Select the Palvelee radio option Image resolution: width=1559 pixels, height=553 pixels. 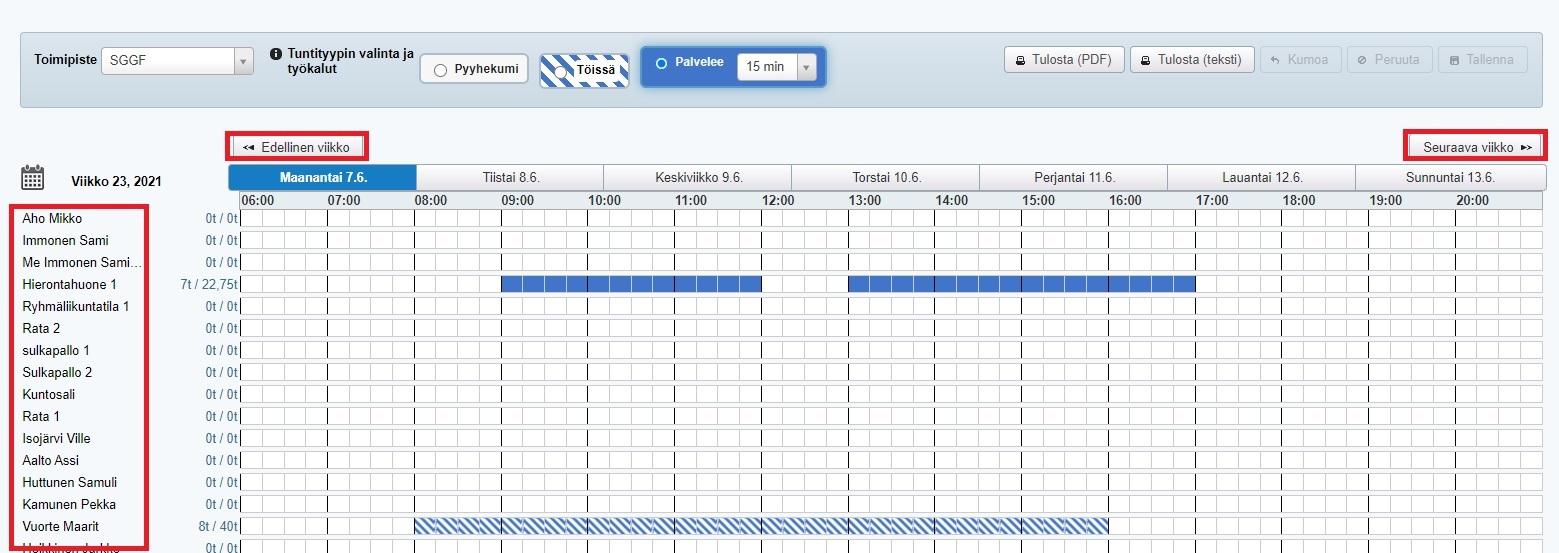(661, 63)
